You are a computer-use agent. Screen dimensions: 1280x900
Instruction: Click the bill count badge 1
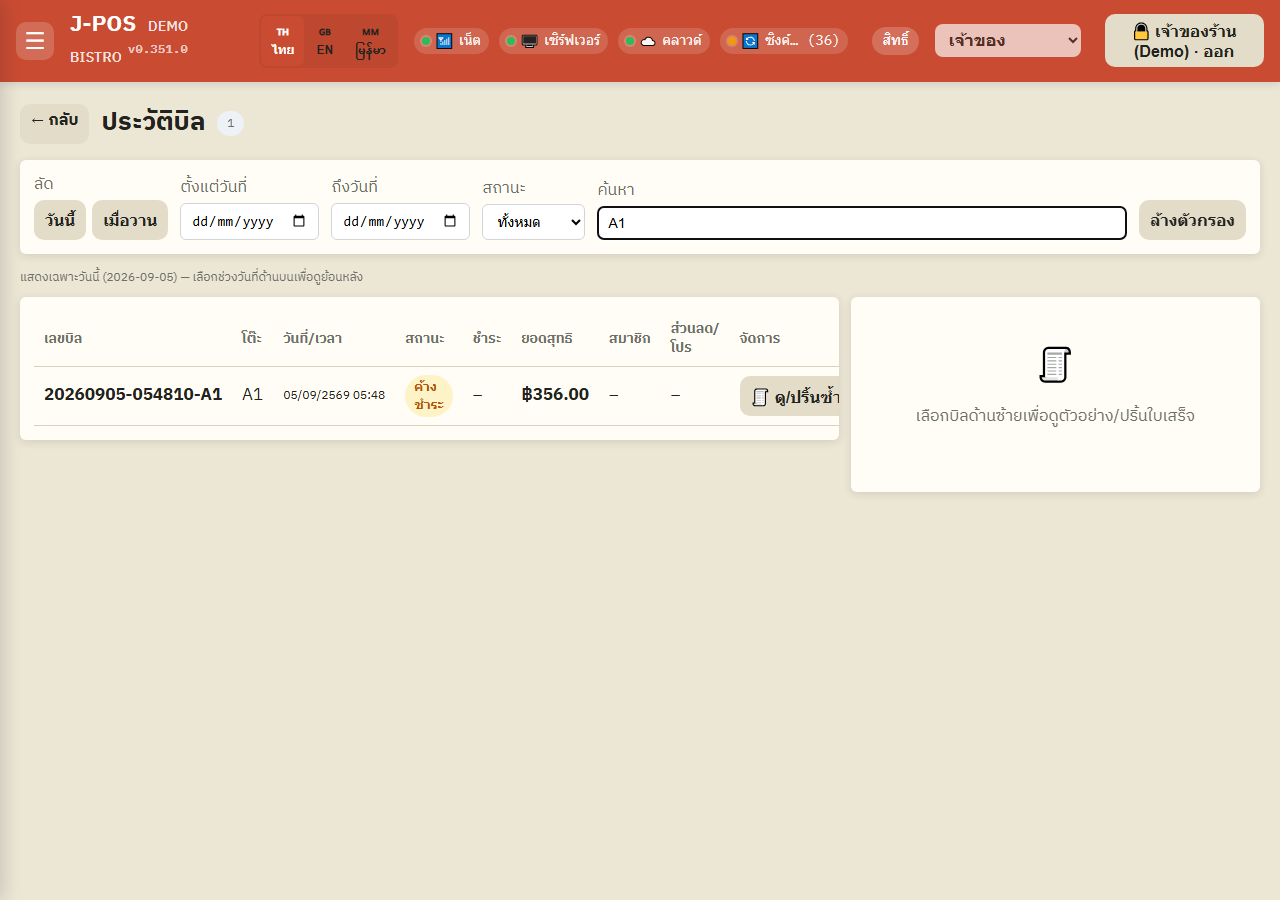click(230, 123)
